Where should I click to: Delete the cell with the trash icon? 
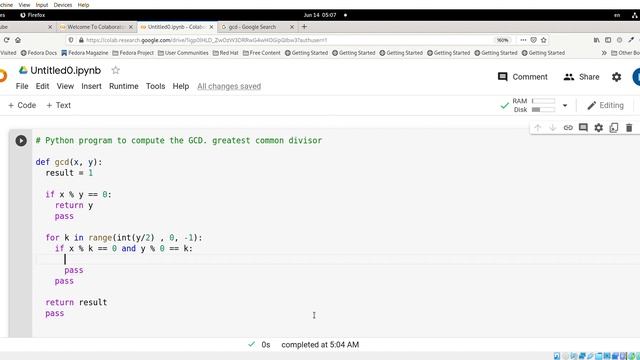629,128
